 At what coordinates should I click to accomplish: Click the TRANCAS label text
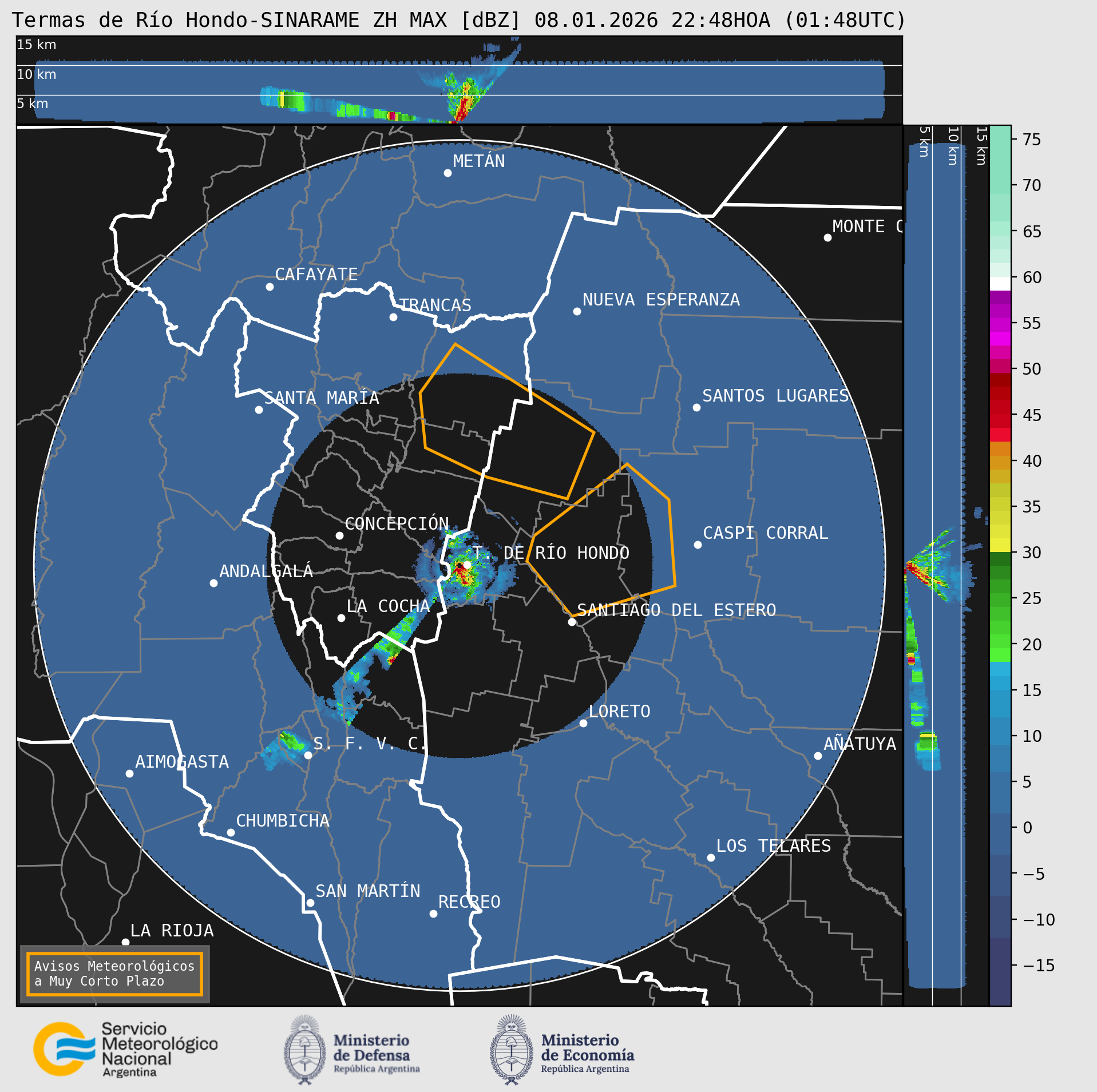[435, 305]
